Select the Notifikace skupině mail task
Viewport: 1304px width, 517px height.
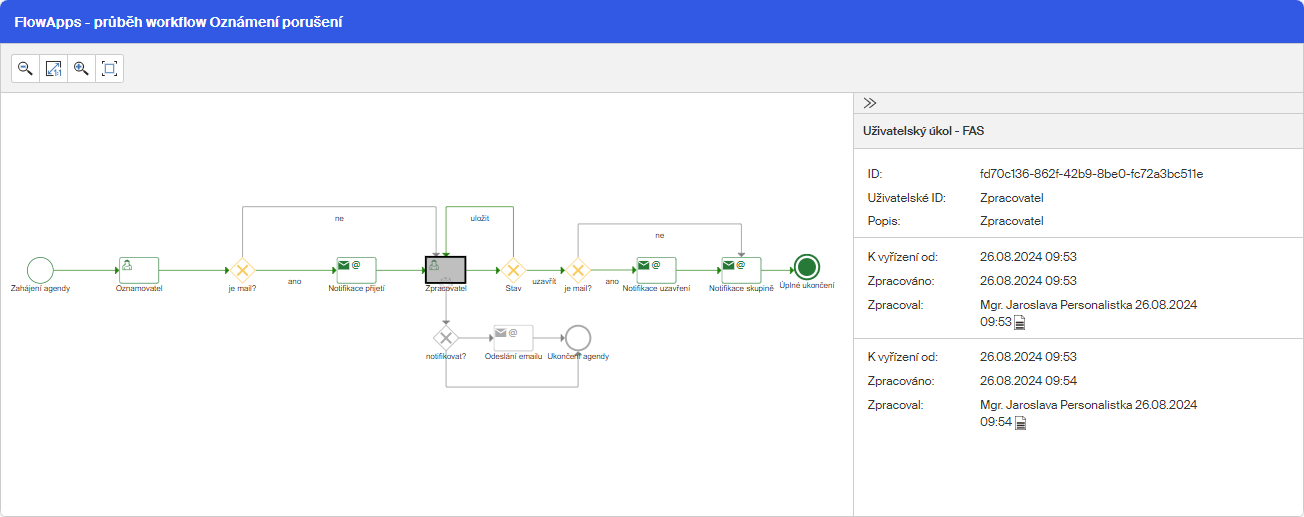741,270
